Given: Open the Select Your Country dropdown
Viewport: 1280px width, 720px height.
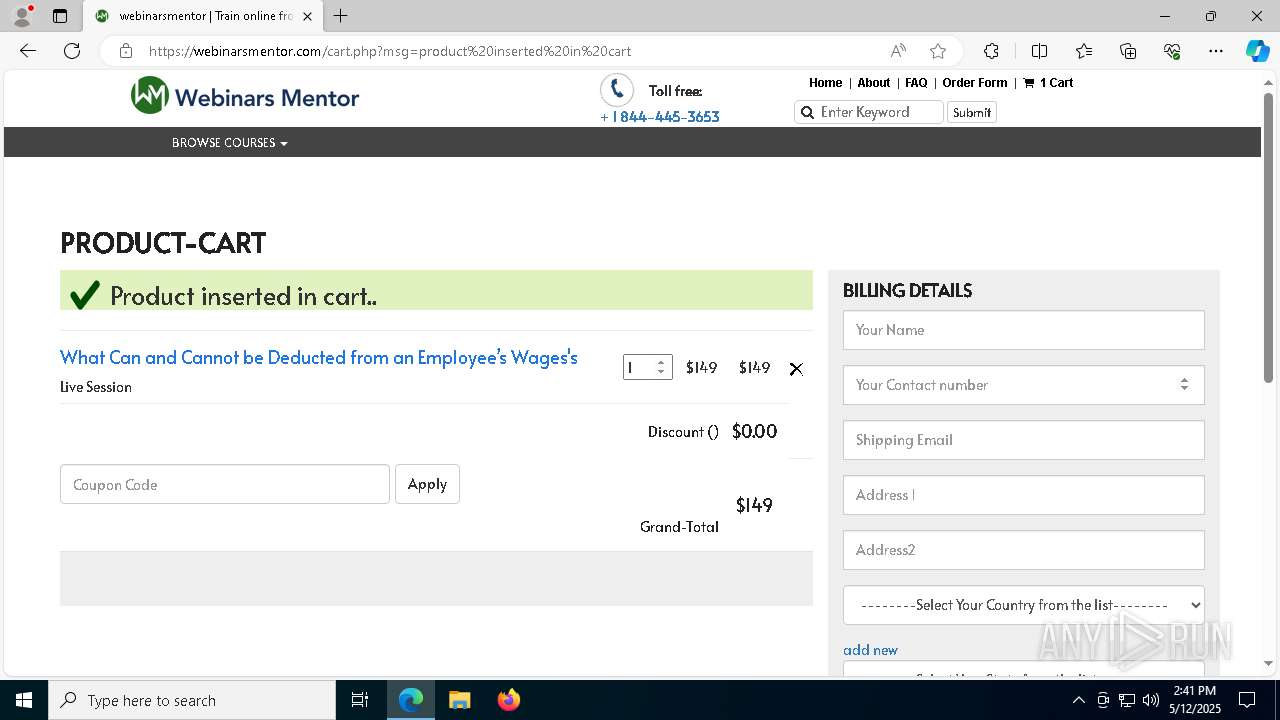Looking at the screenshot, I should pos(1024,605).
